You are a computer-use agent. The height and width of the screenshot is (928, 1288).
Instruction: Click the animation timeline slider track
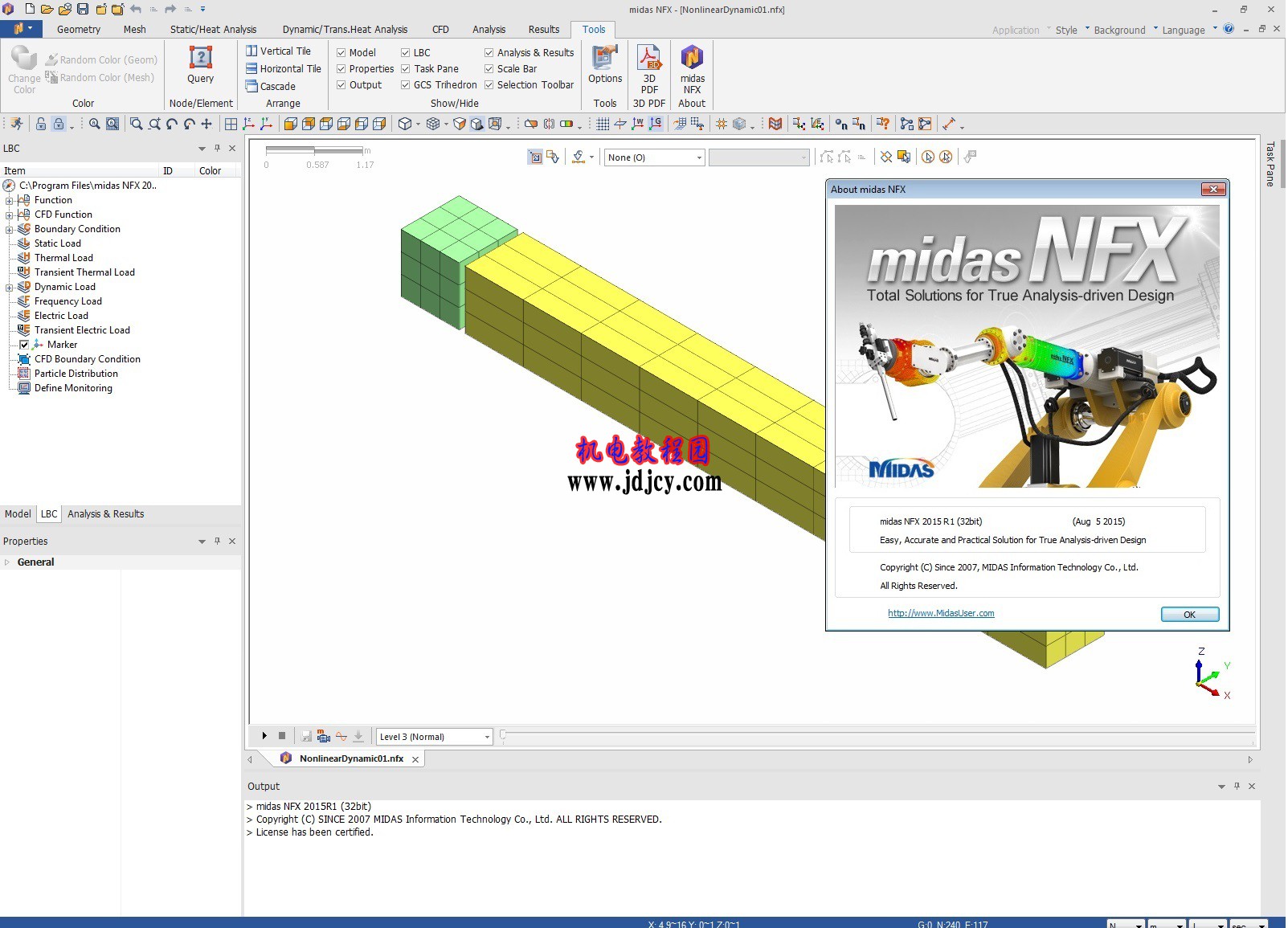coord(876,735)
